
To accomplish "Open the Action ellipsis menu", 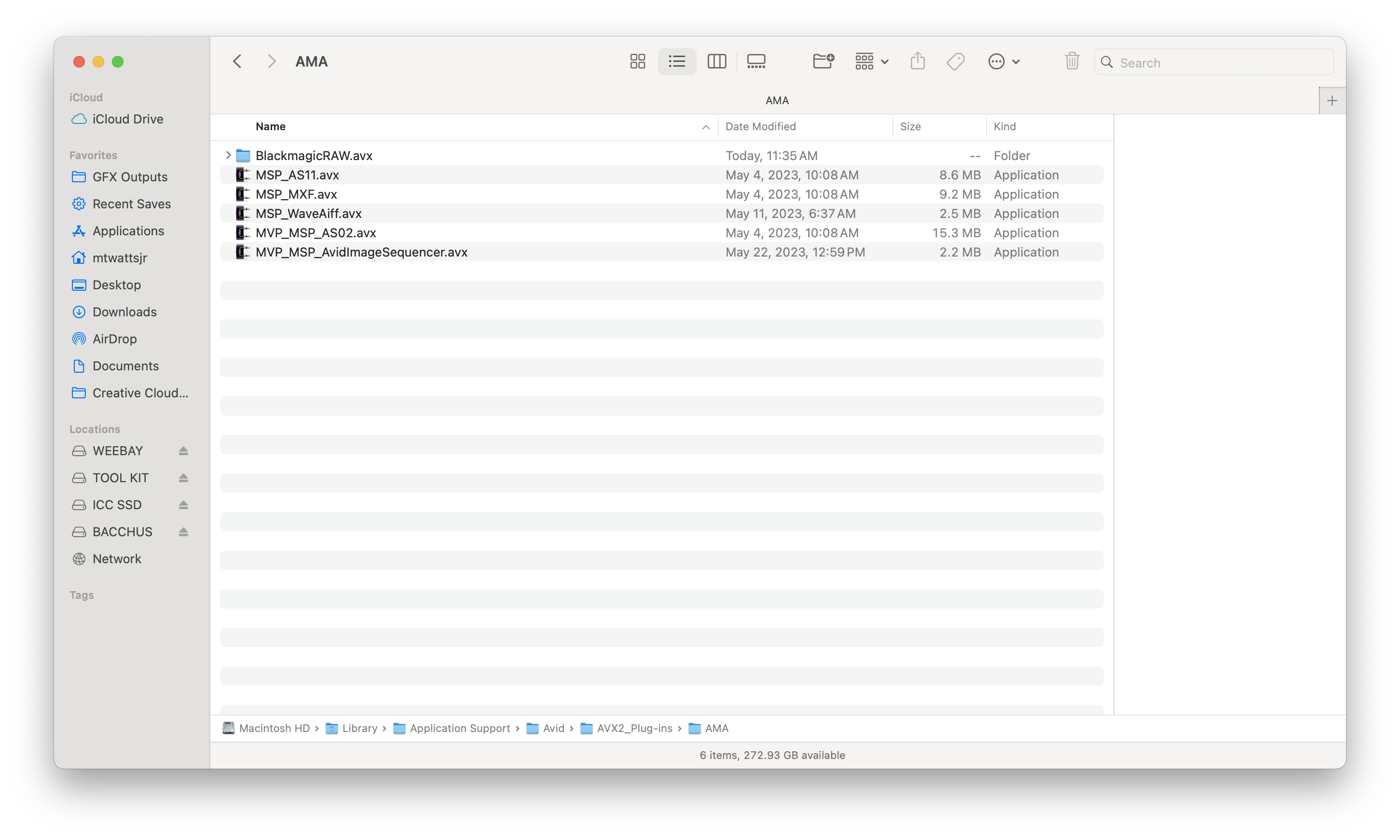I will click(1004, 61).
